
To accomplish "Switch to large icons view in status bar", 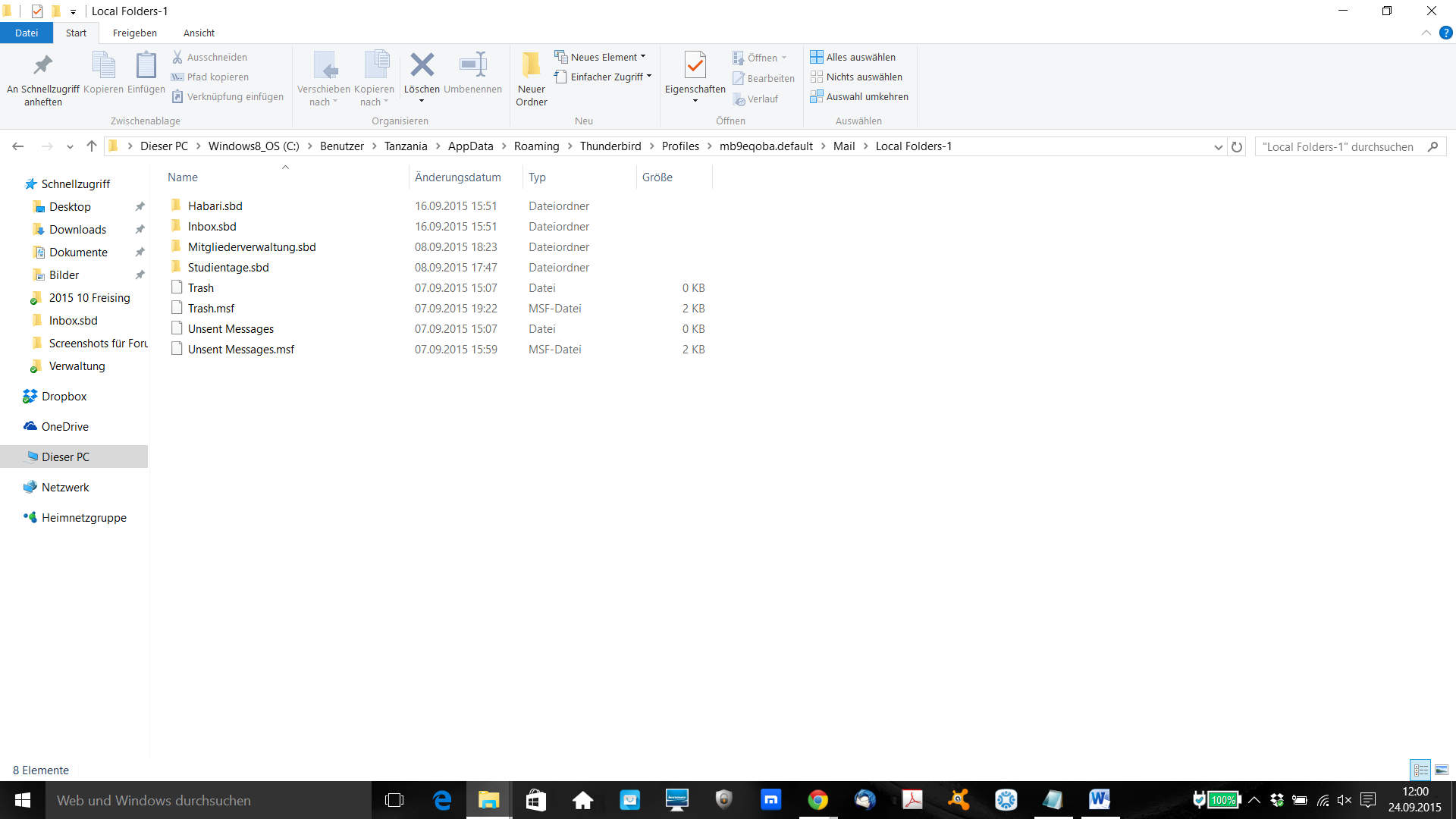I will tap(1442, 770).
